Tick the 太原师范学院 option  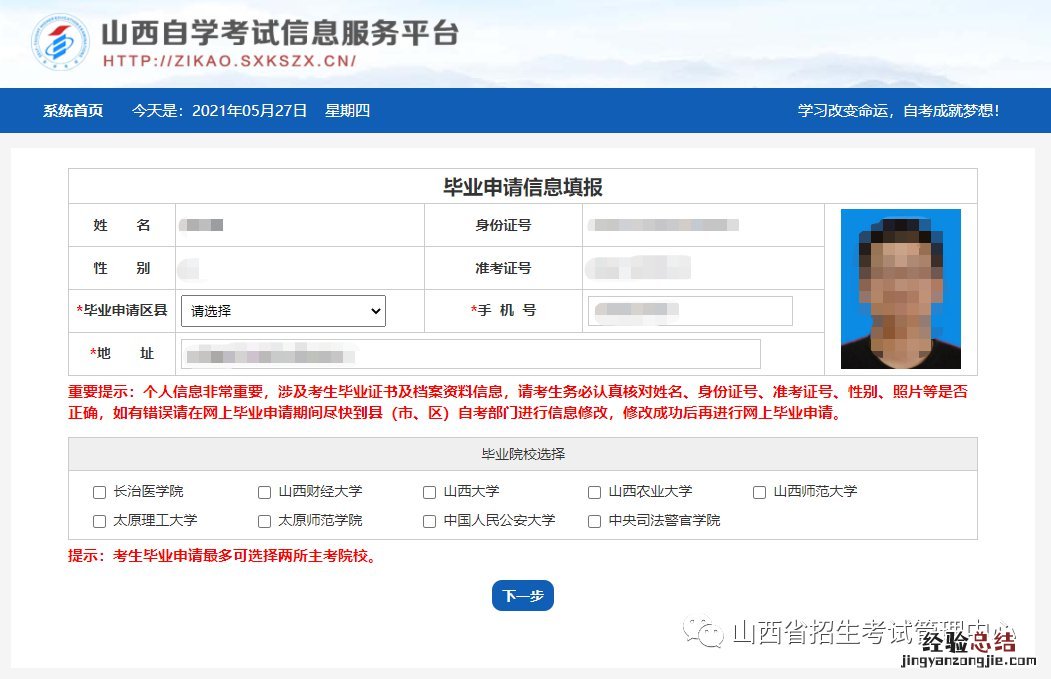pyautogui.click(x=264, y=521)
